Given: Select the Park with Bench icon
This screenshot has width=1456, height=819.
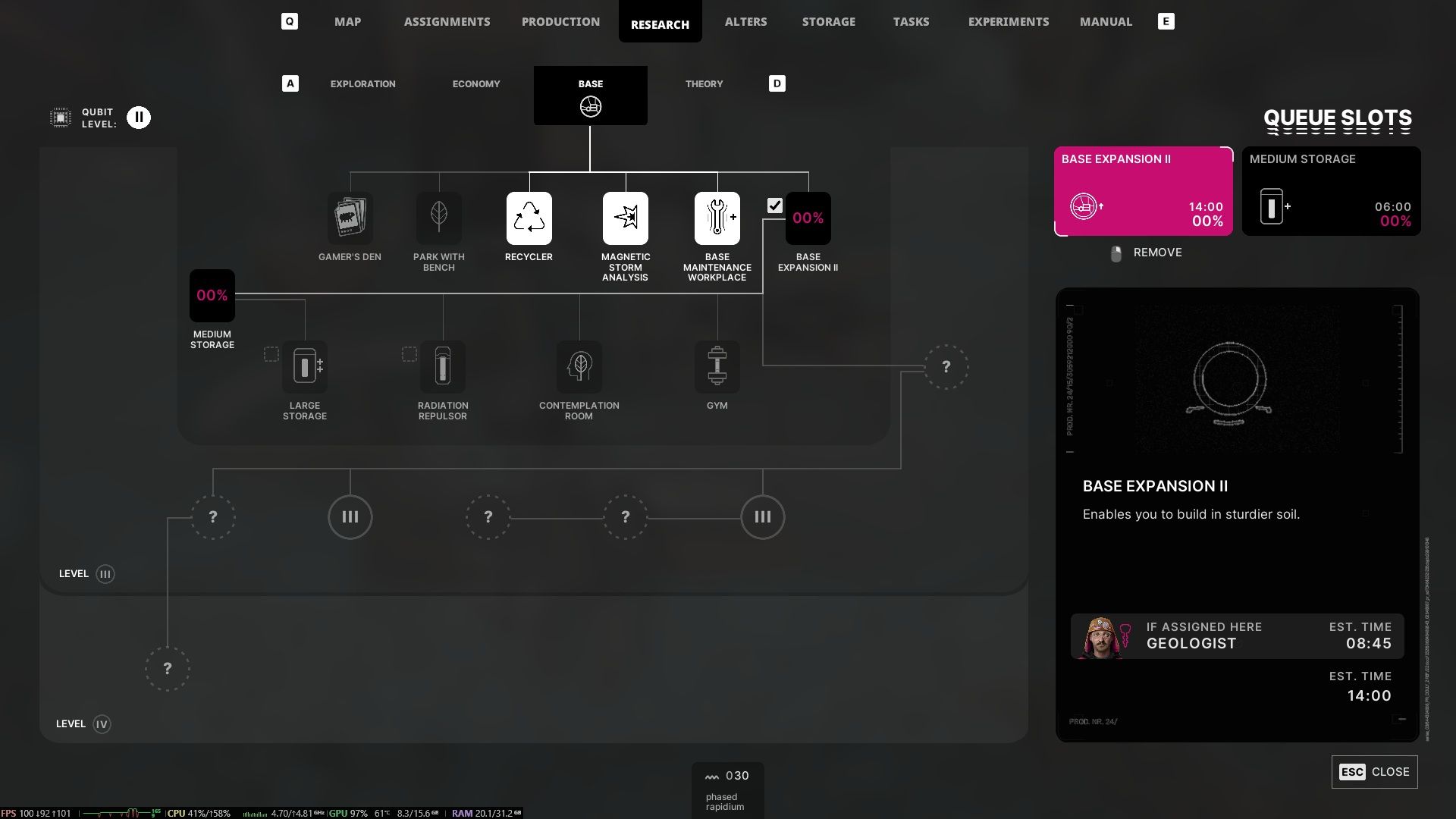Looking at the screenshot, I should coord(438,218).
